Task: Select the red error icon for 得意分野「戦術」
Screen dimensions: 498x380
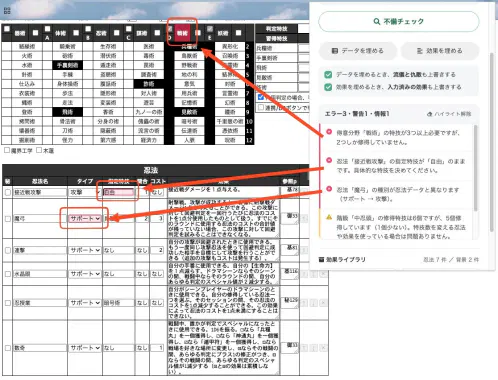Action: pyautogui.click(x=329, y=132)
